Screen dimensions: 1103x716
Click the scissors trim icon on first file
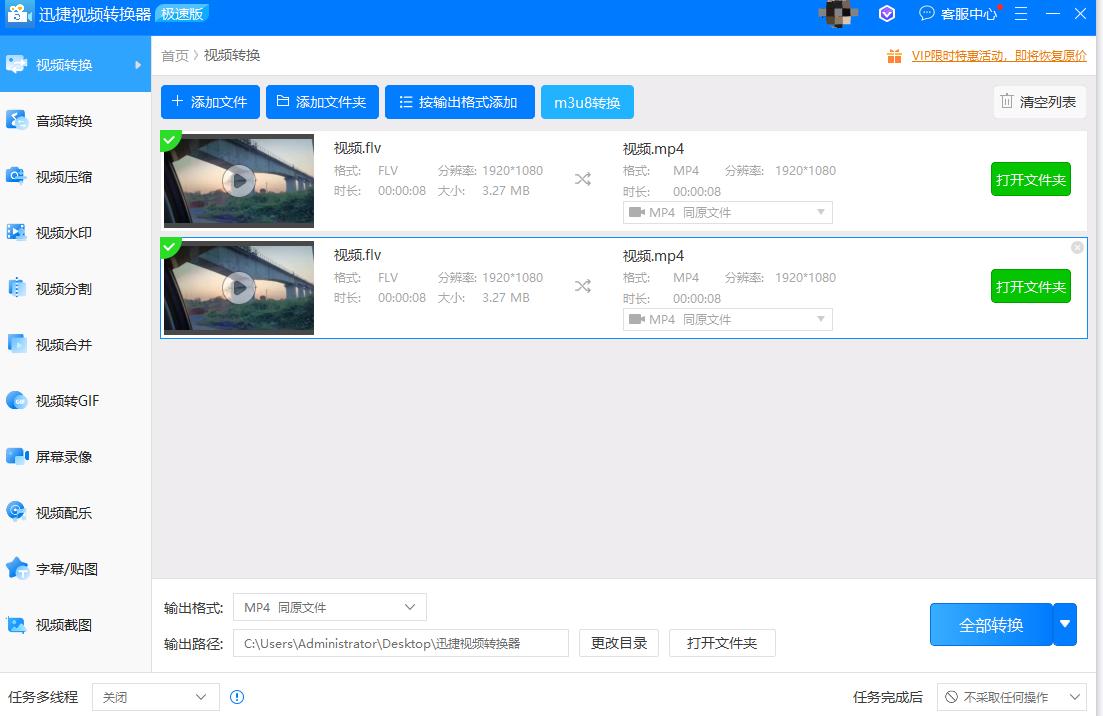[x=583, y=178]
